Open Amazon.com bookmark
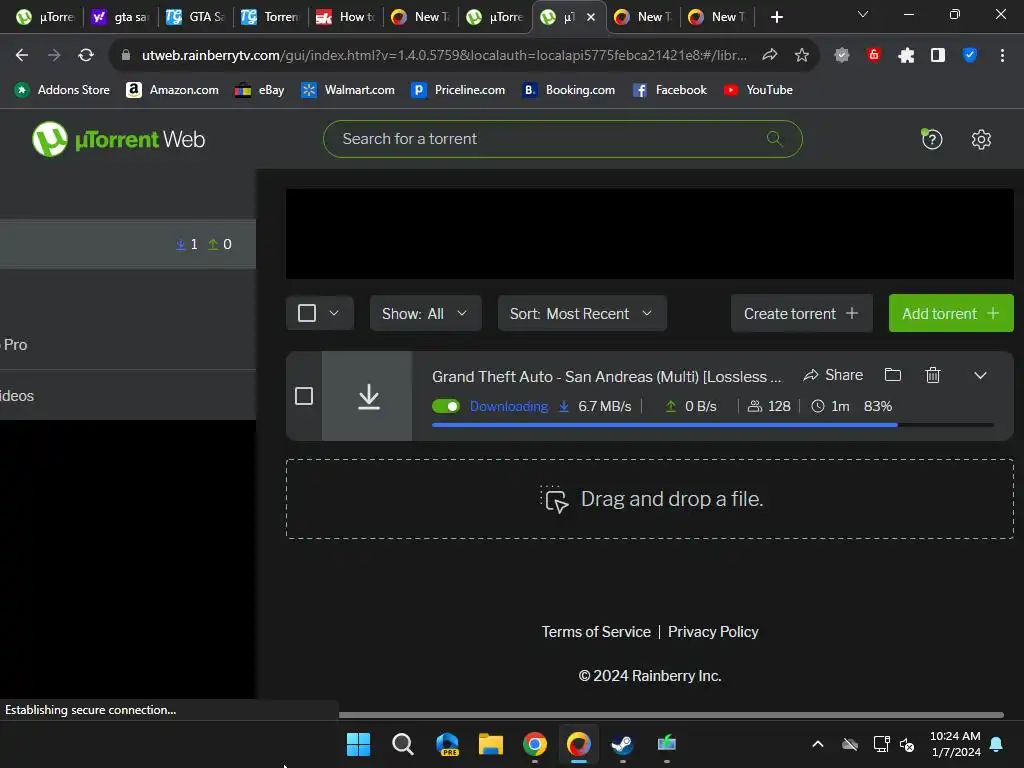Screen dimensions: 1024x768 point(172,90)
